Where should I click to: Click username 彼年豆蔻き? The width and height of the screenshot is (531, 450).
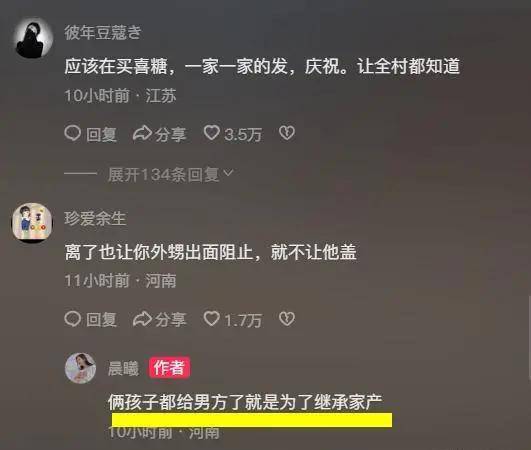pyautogui.click(x=103, y=33)
